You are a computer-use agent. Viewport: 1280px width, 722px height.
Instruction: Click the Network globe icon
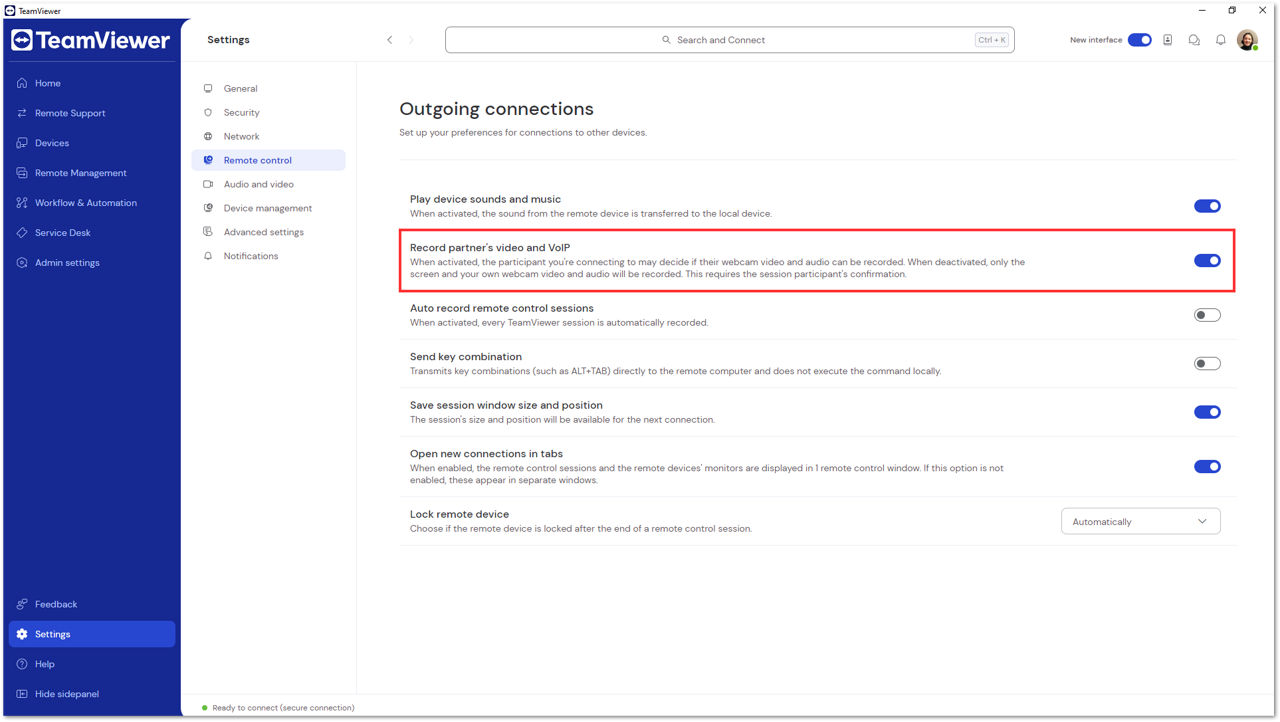208,136
